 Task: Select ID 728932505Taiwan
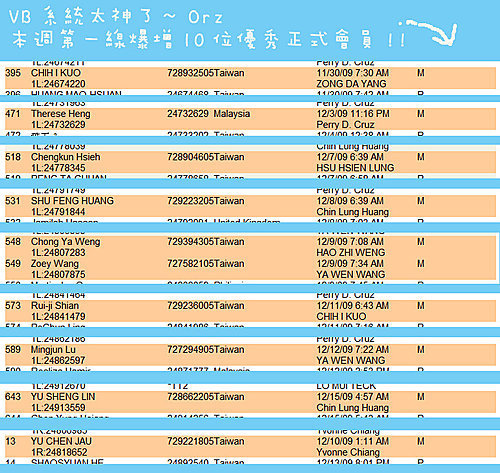click(x=206, y=73)
